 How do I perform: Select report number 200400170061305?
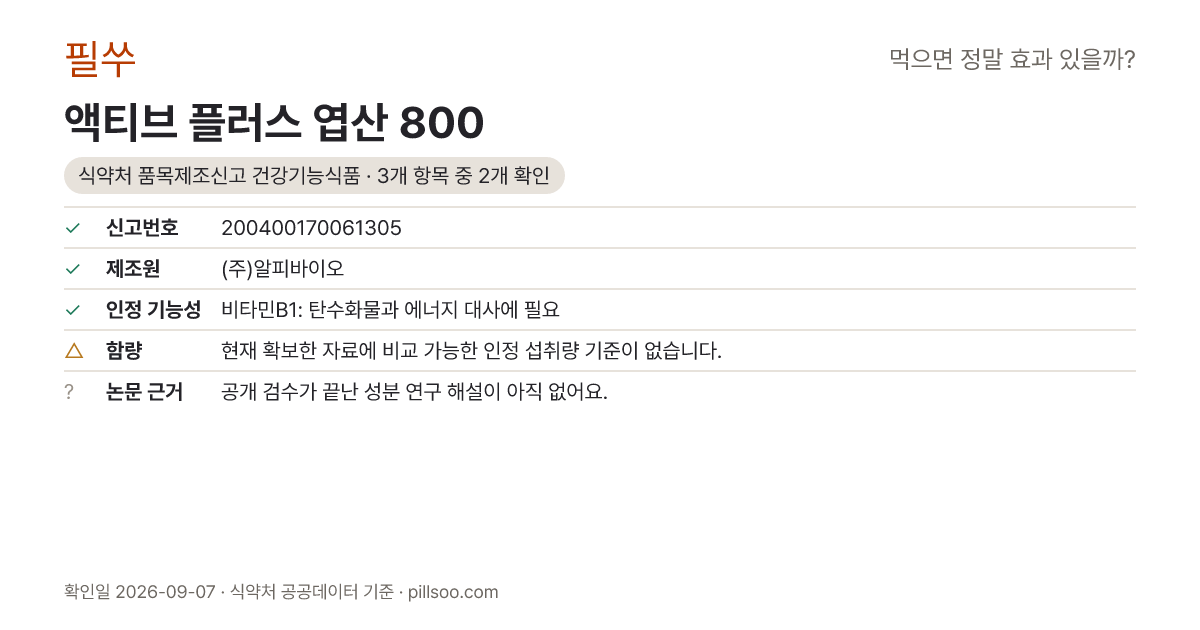coord(311,228)
